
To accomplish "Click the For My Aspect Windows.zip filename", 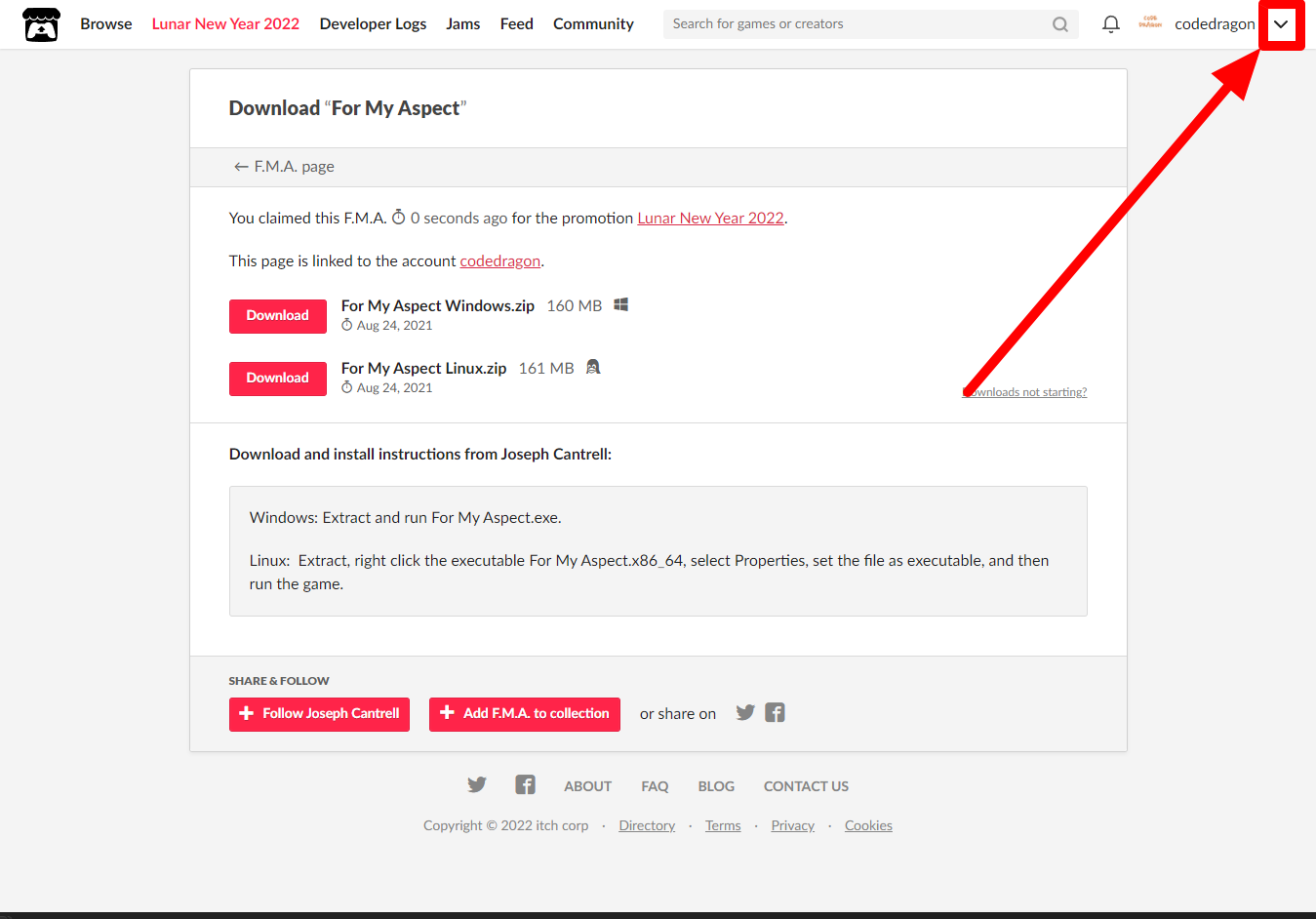I will click(x=438, y=306).
